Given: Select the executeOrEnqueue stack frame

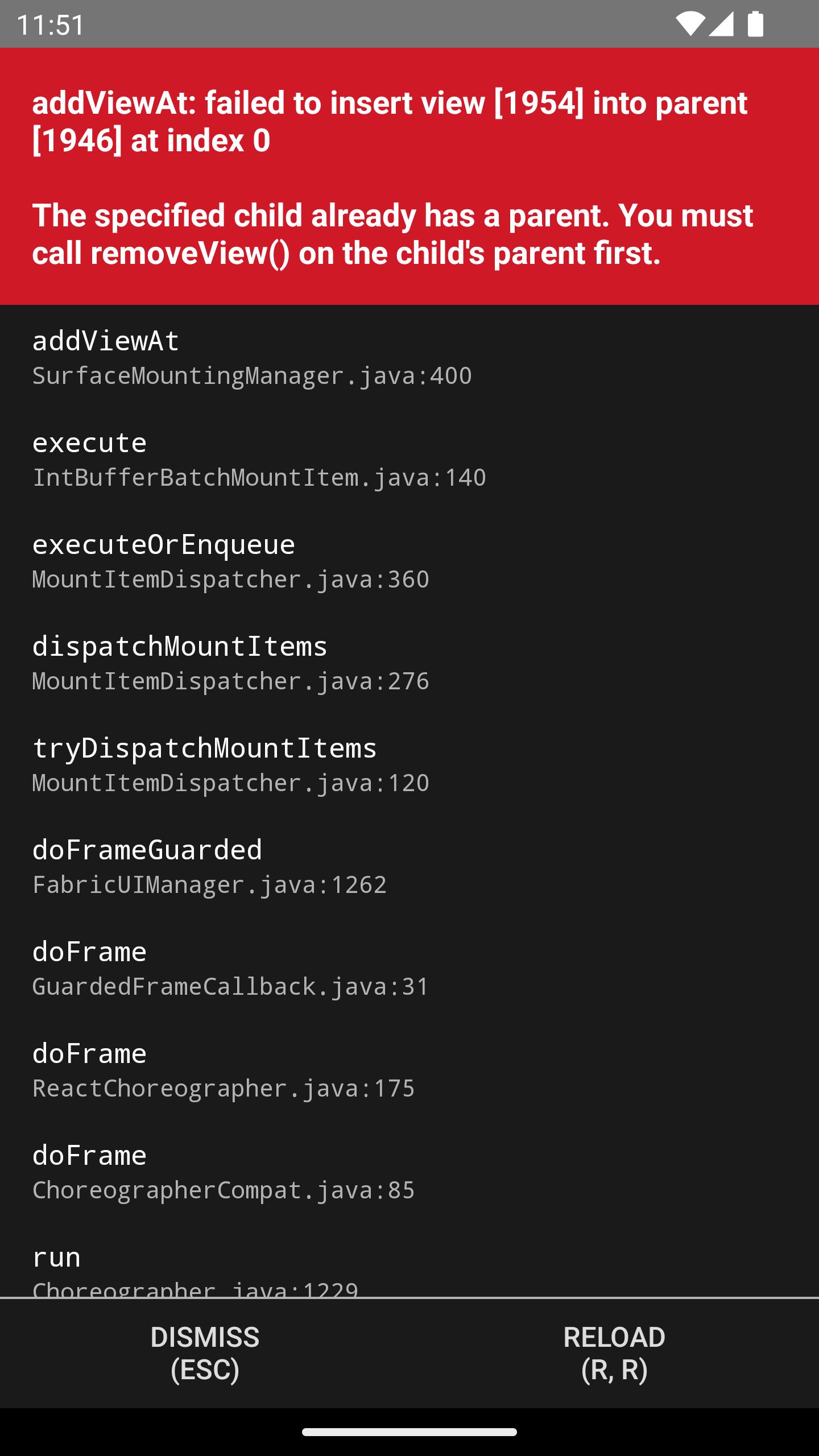Looking at the screenshot, I should (x=163, y=544).
